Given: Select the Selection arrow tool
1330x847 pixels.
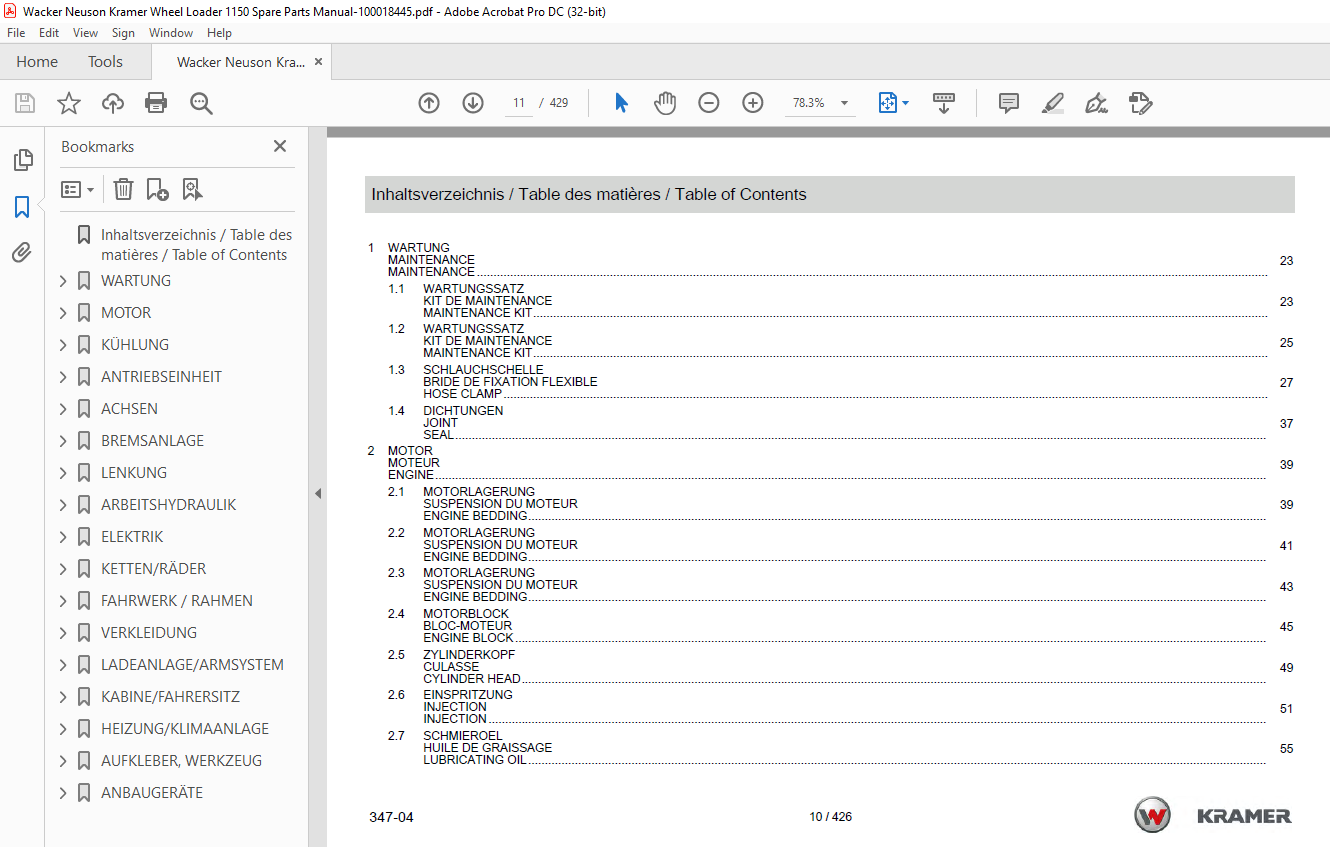Looking at the screenshot, I should click(621, 103).
